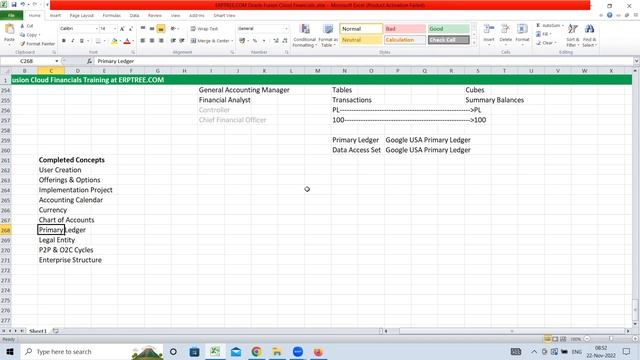Decrease indent in Alignment group
640x360 pixels.
173,40
